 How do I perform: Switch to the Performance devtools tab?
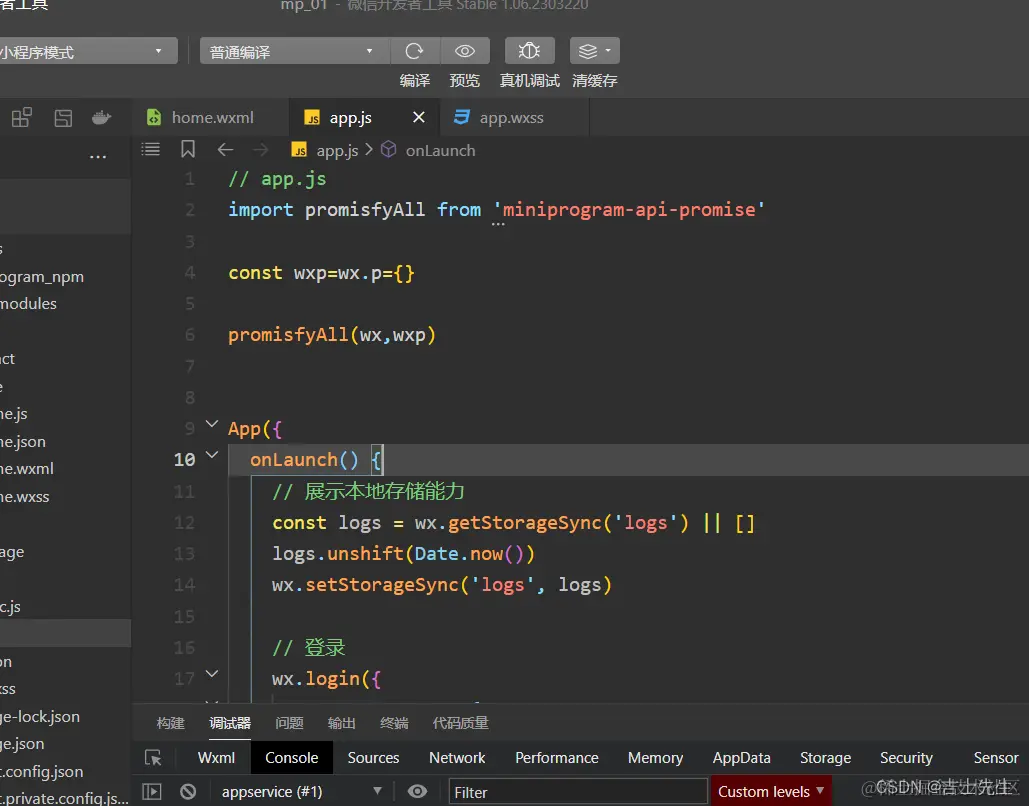coord(556,757)
